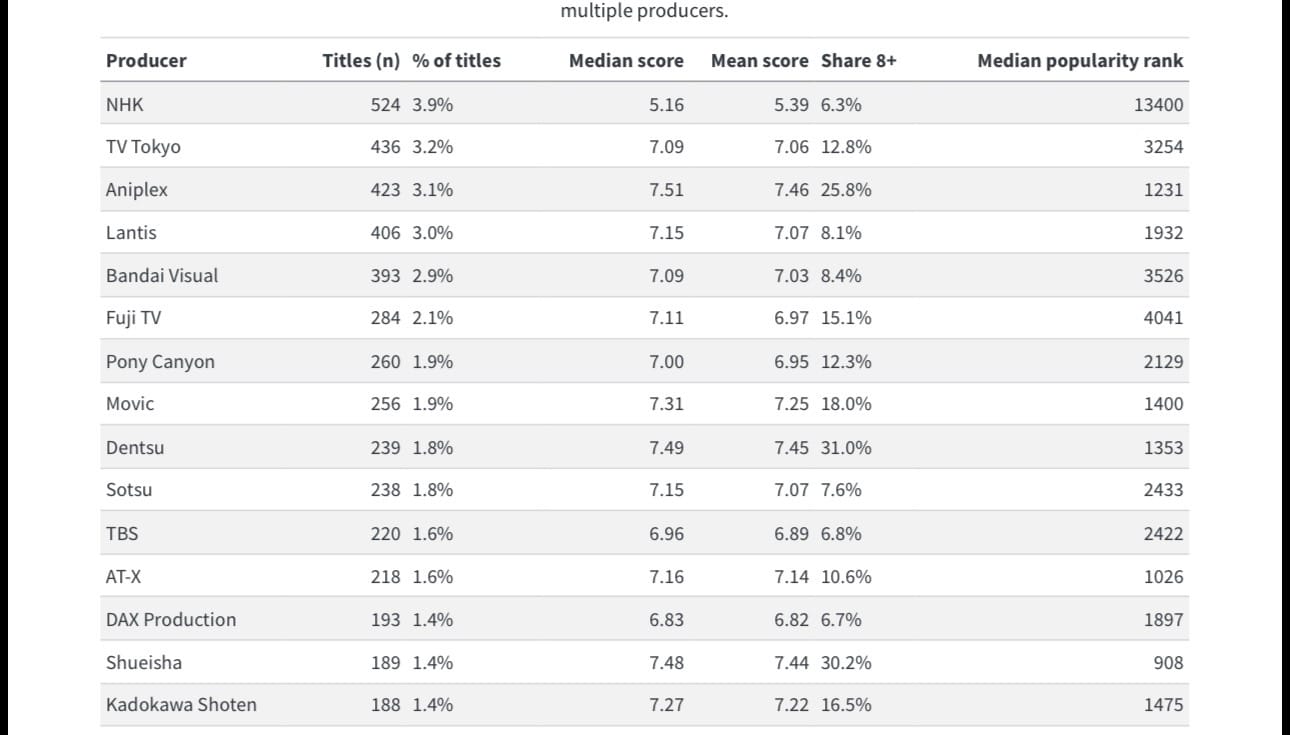The image size is (1290, 735).
Task: Click the Movic producer name
Action: (x=130, y=404)
